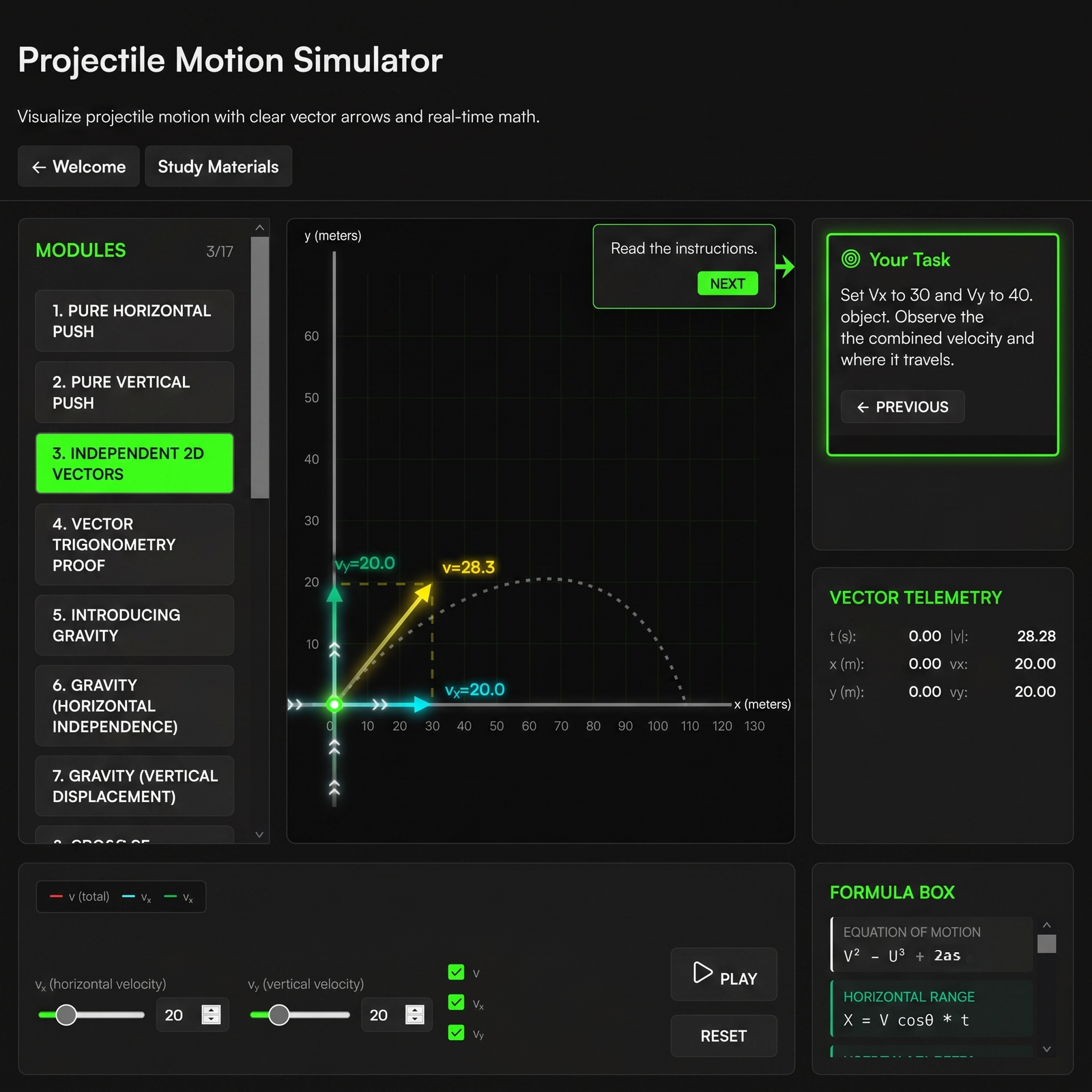This screenshot has width=1092, height=1092.
Task: Click the vertical velocity stepper arrows
Action: (x=414, y=1015)
